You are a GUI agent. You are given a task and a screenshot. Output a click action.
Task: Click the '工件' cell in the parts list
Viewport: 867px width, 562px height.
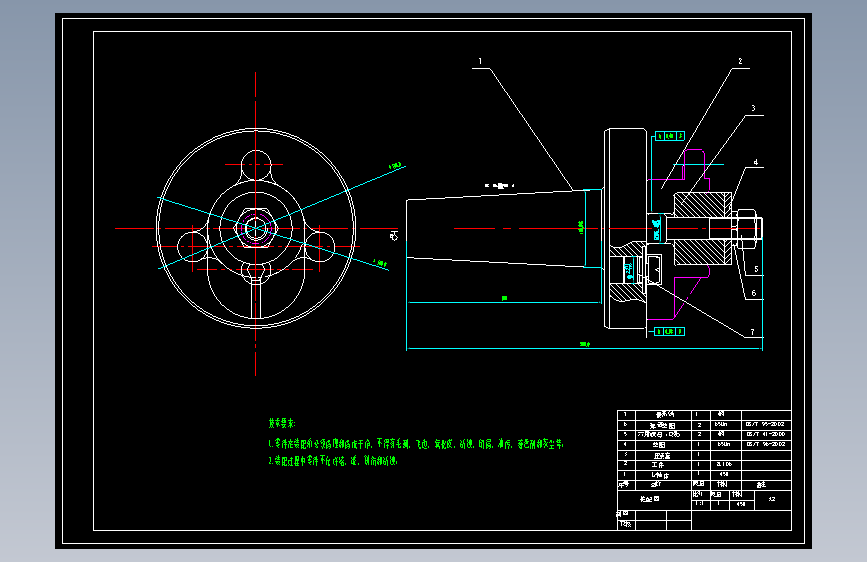[664, 465]
